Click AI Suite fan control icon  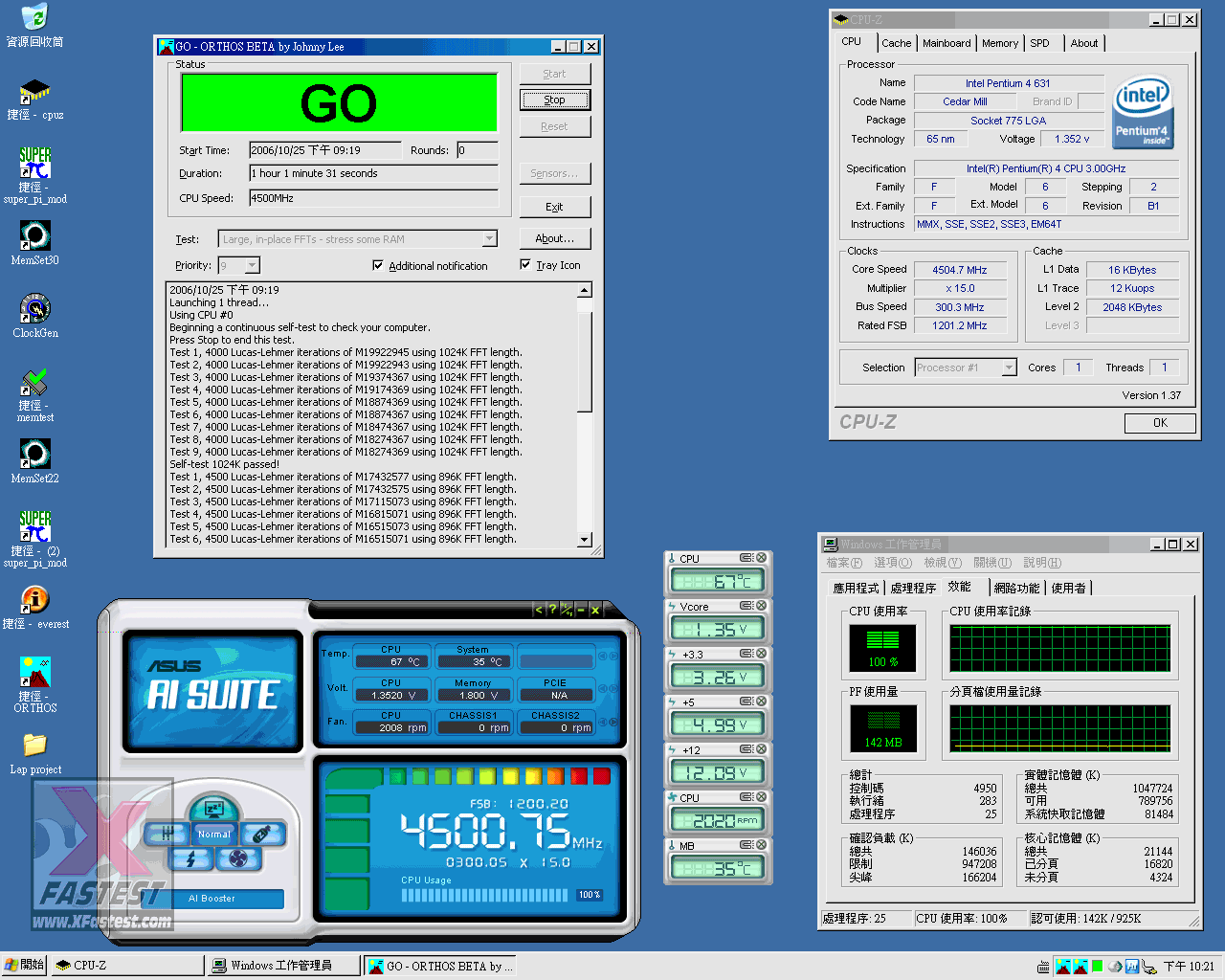pos(238,858)
